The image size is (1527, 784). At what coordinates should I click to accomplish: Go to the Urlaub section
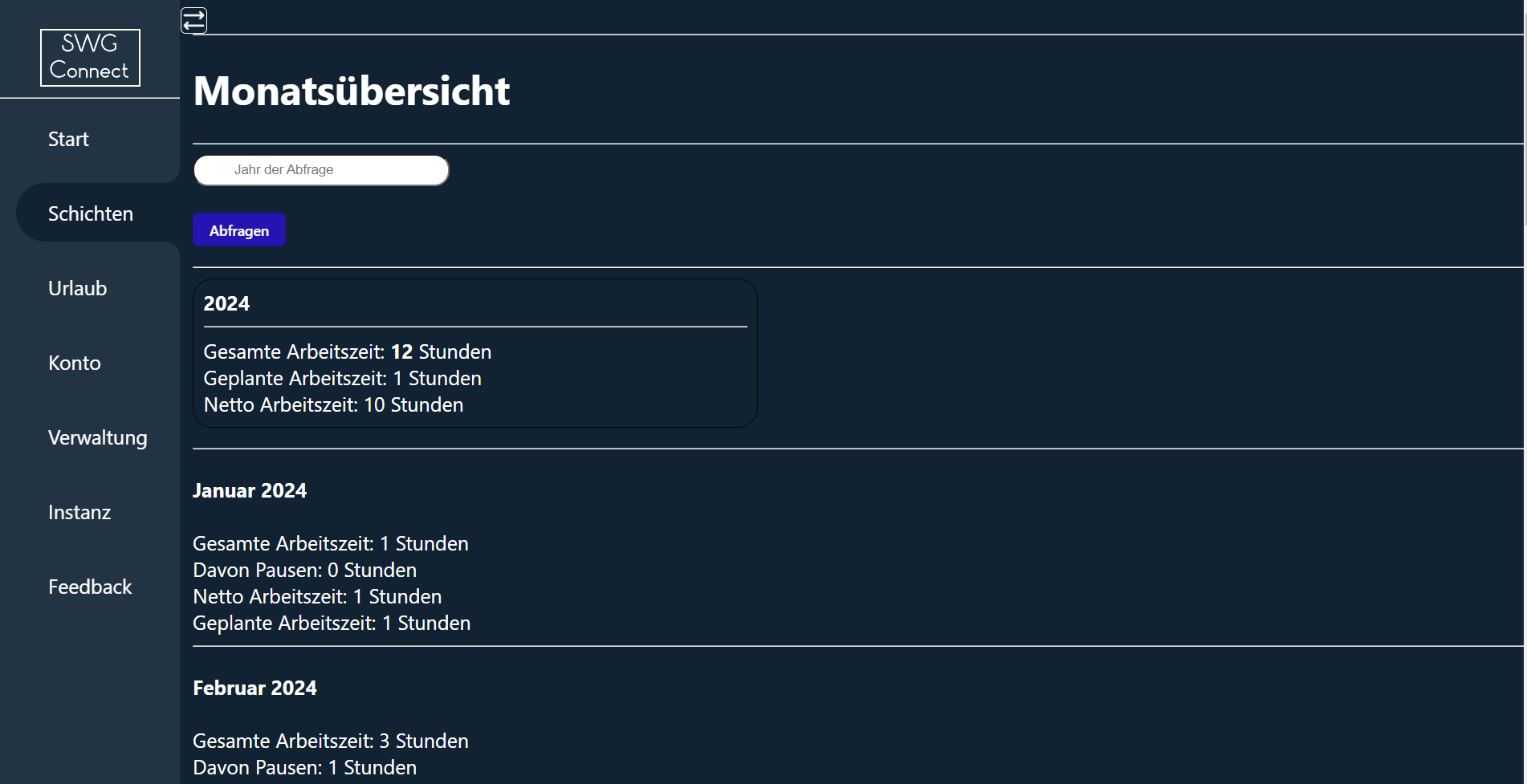pos(77,288)
